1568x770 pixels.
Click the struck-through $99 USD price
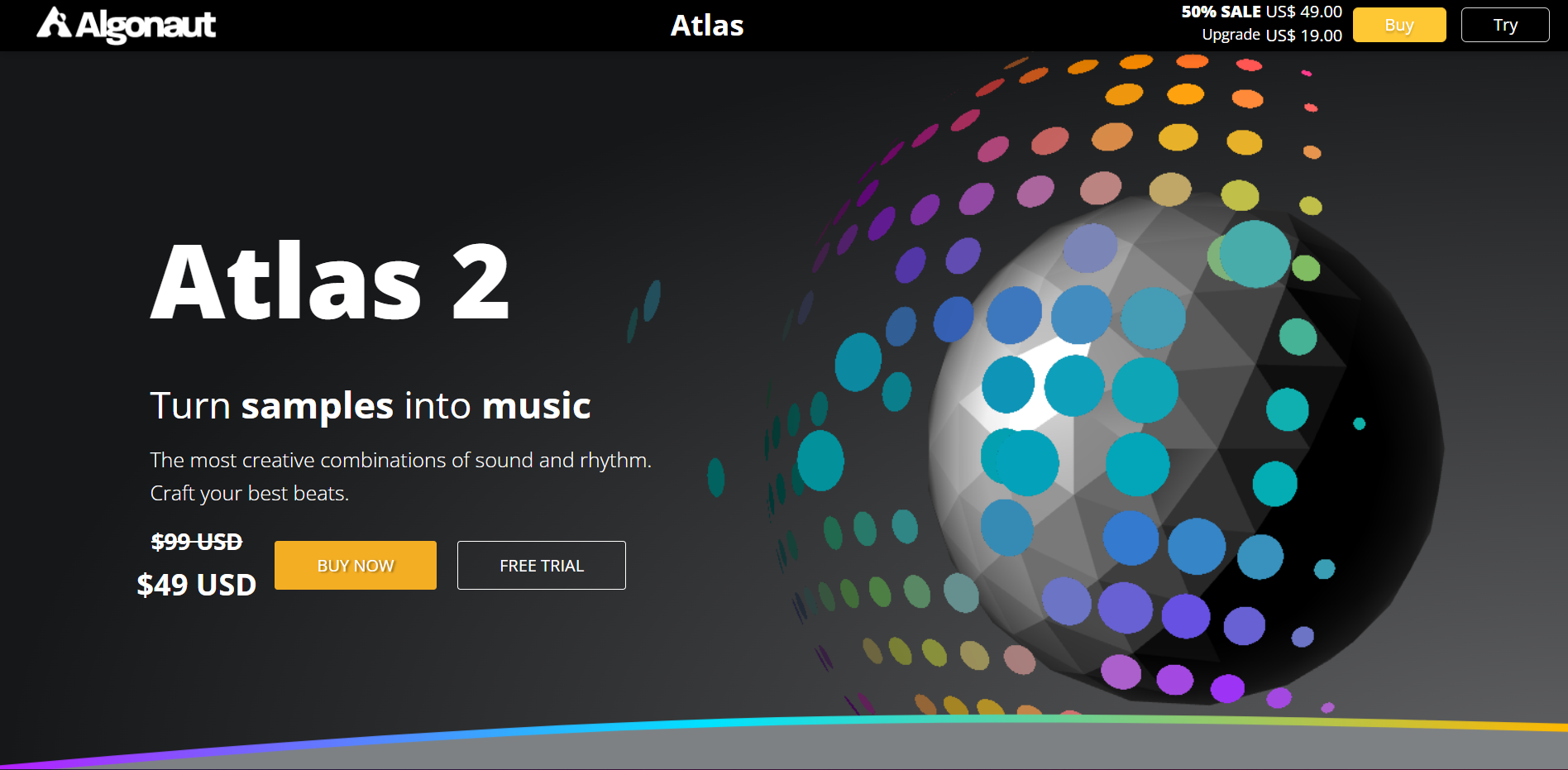[x=197, y=542]
